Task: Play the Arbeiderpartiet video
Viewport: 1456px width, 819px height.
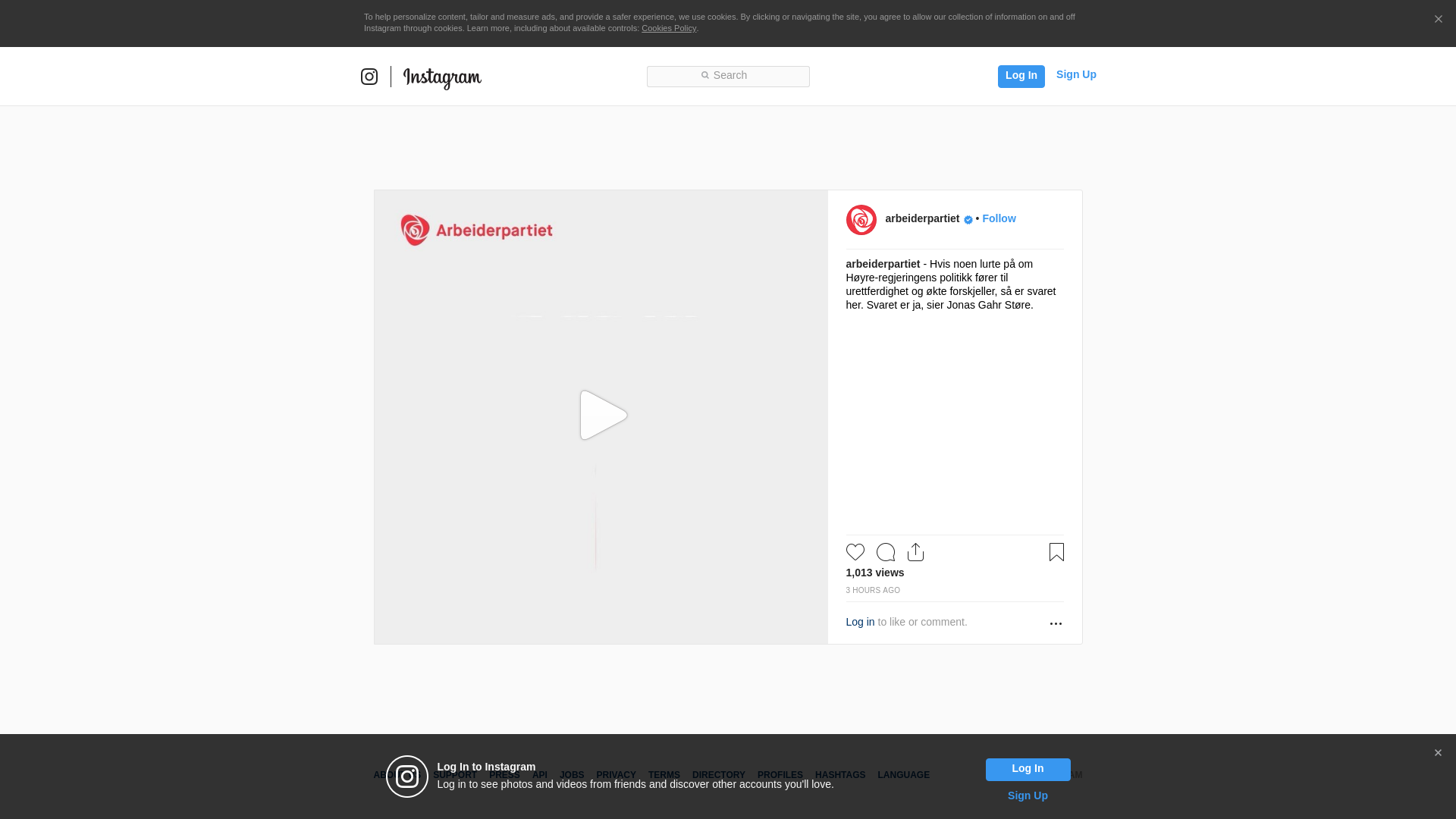Action: coord(603,416)
